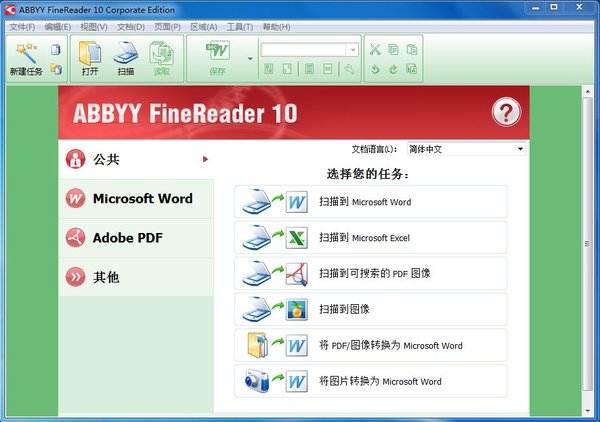Click the red W icon beside Microsoft Word
This screenshot has height=422, width=600.
75,199
